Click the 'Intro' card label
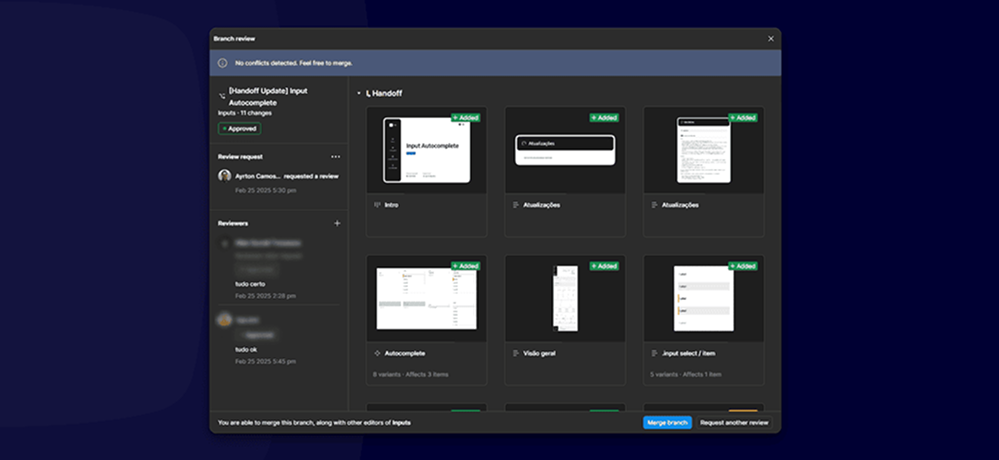Screen dimensions: 999x460 tap(392, 205)
